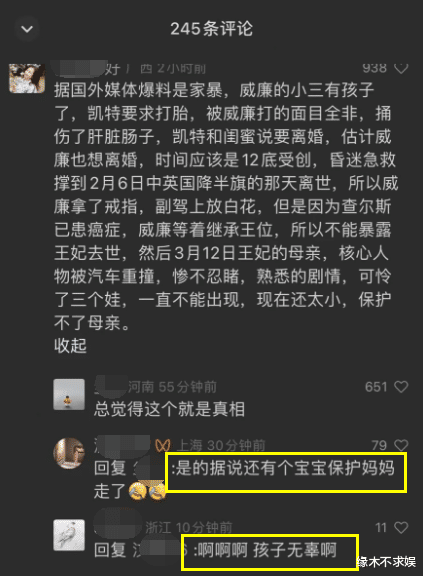Open top commenter's avatar profile

tap(27, 78)
